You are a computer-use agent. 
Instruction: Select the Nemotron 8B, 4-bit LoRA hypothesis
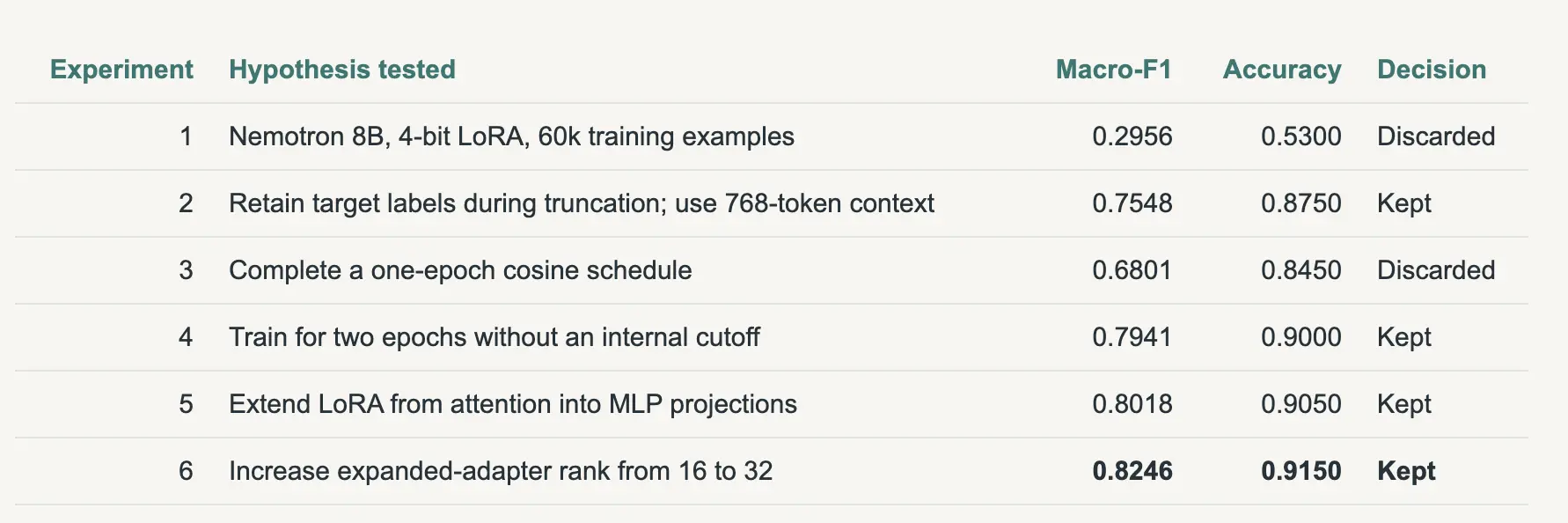pyautogui.click(x=511, y=136)
